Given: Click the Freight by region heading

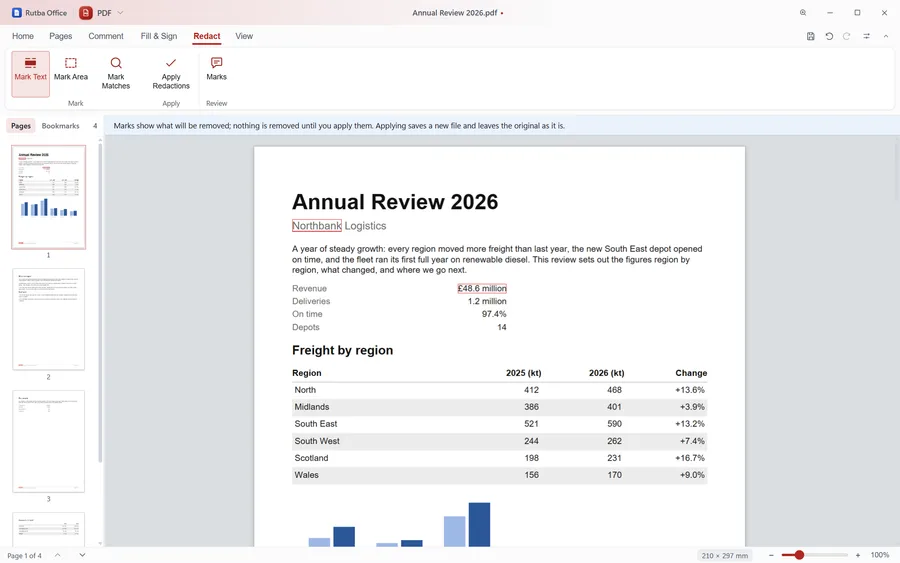Looking at the screenshot, I should click(343, 350).
